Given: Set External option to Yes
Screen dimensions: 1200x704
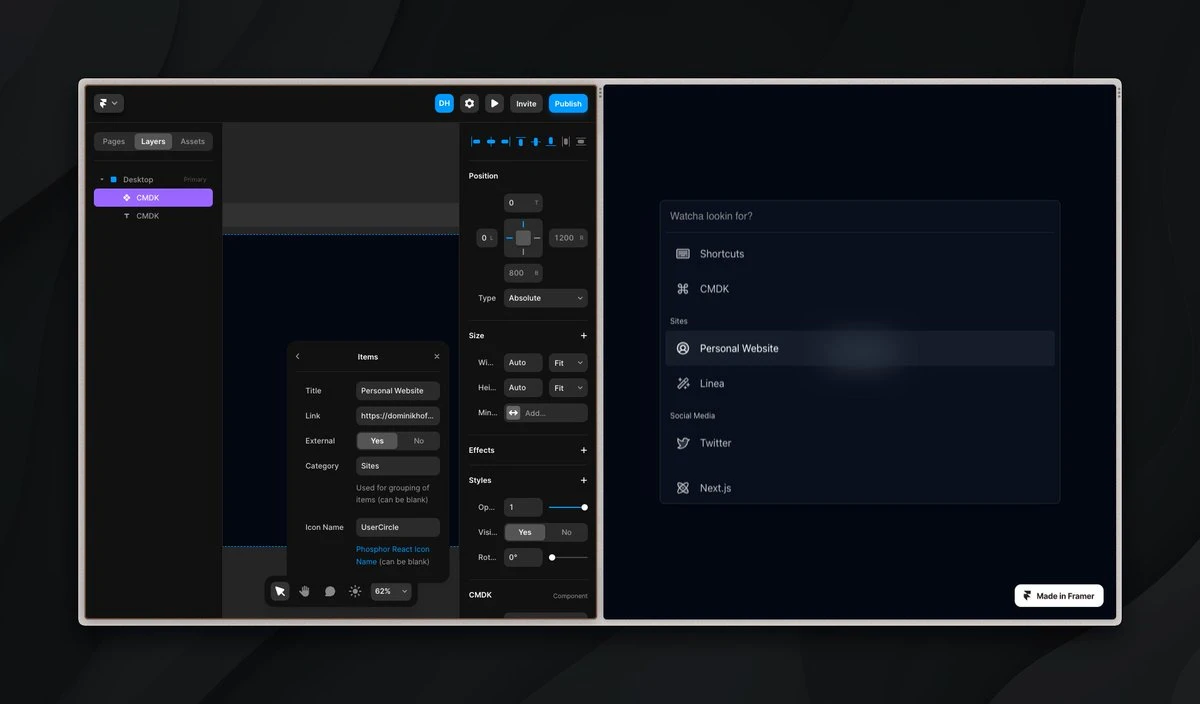Looking at the screenshot, I should tap(377, 441).
